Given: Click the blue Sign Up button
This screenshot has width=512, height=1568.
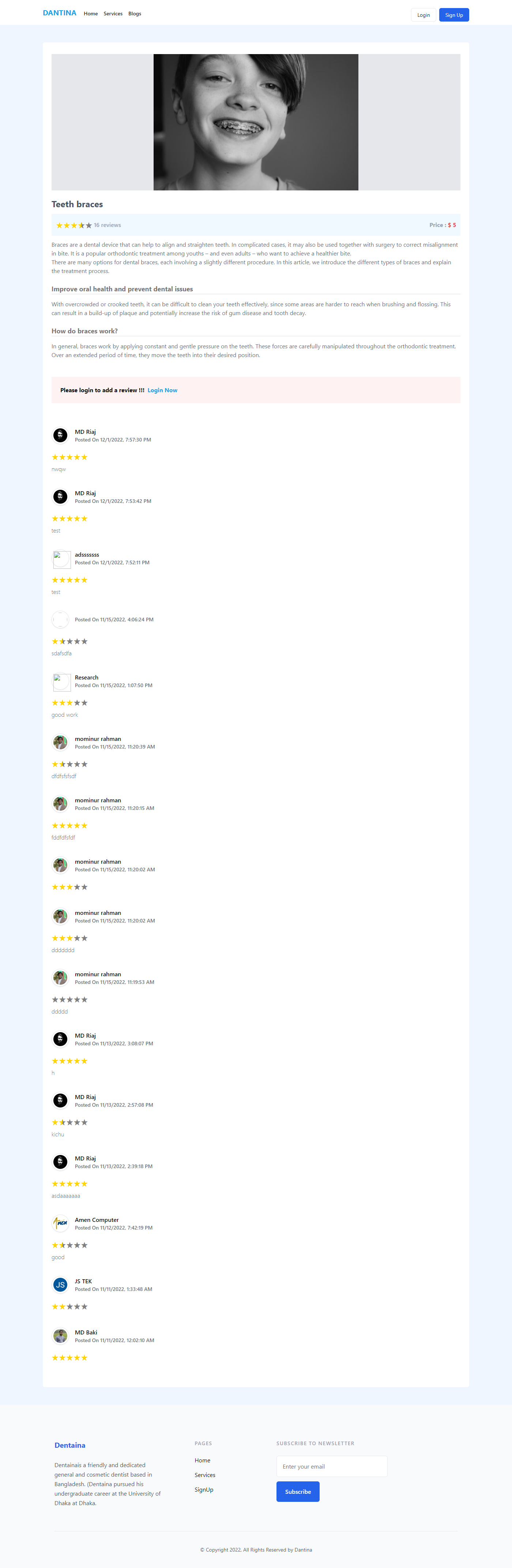Looking at the screenshot, I should [453, 15].
